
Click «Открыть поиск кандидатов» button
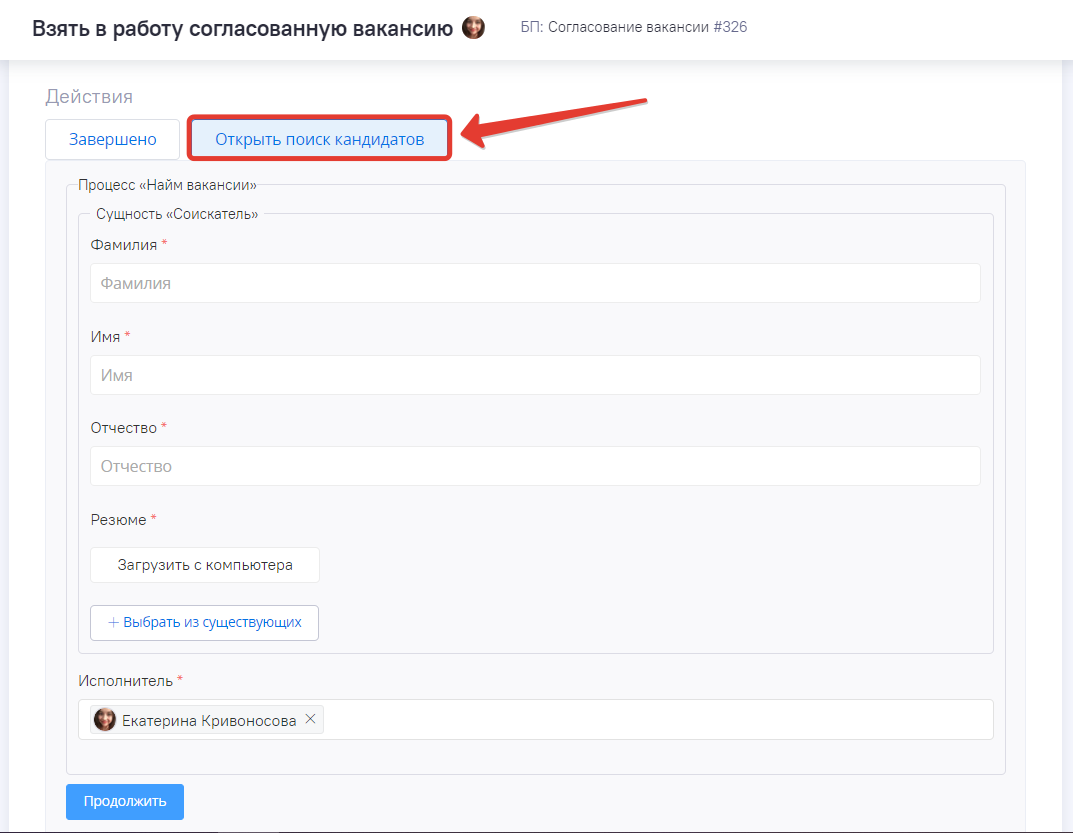(319, 140)
